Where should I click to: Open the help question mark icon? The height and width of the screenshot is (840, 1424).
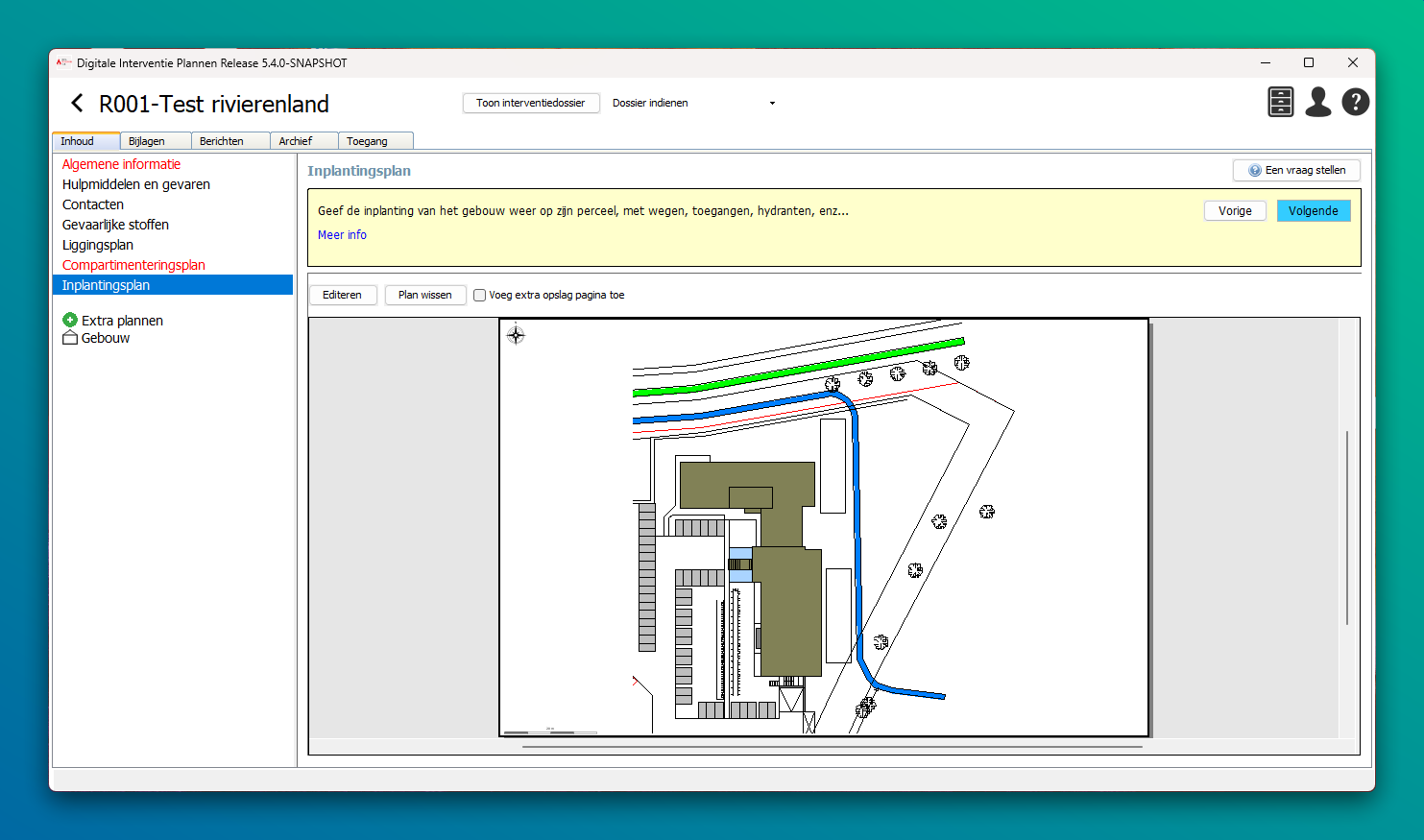pos(1356,102)
